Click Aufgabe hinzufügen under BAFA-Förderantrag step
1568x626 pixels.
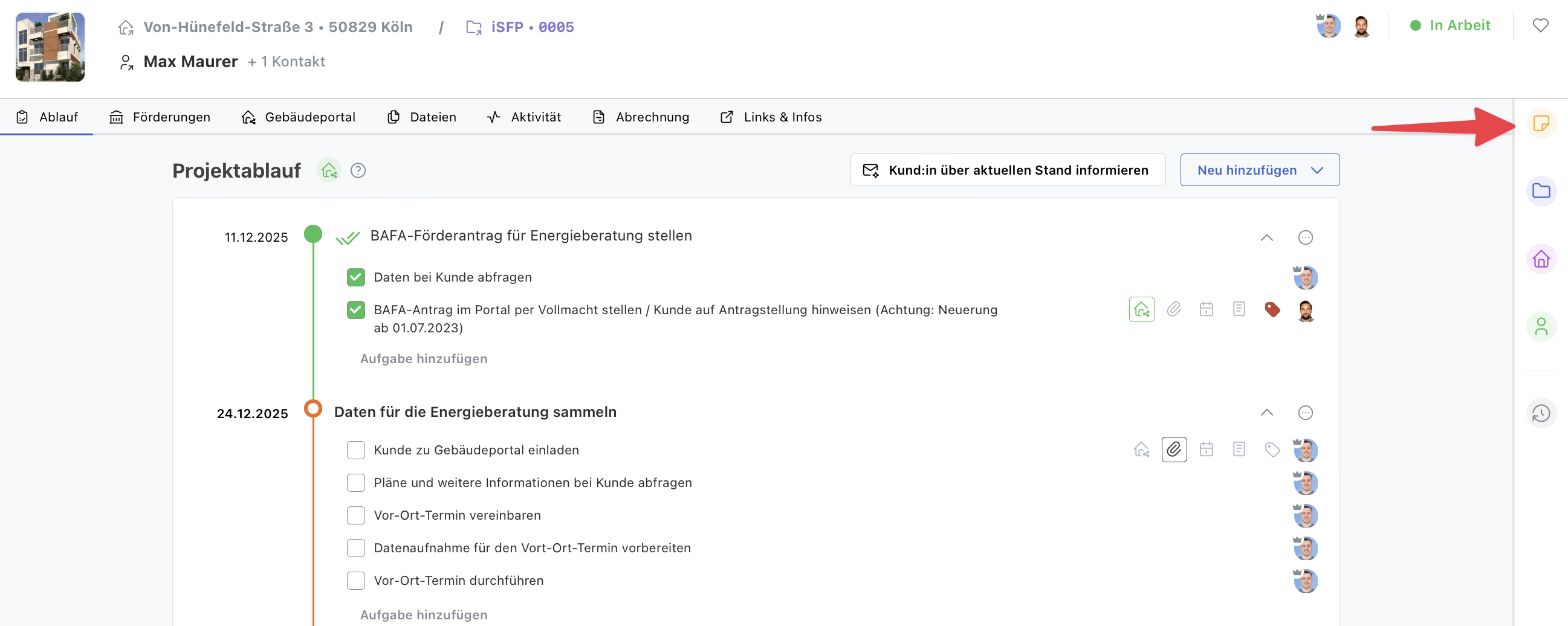click(424, 359)
